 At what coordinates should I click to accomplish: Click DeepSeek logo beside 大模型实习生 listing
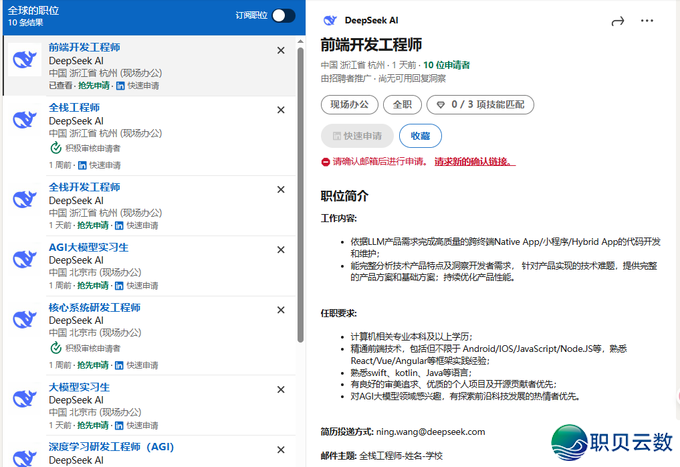coord(25,399)
